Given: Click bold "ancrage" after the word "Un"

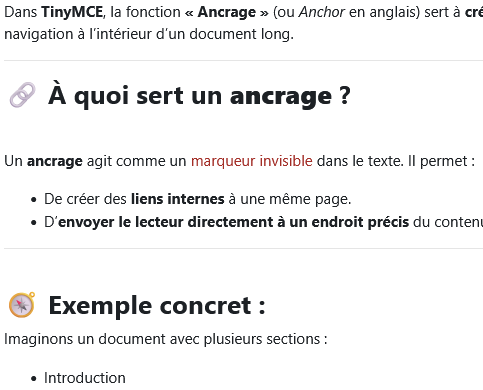Looking at the screenshot, I should pos(55,161).
